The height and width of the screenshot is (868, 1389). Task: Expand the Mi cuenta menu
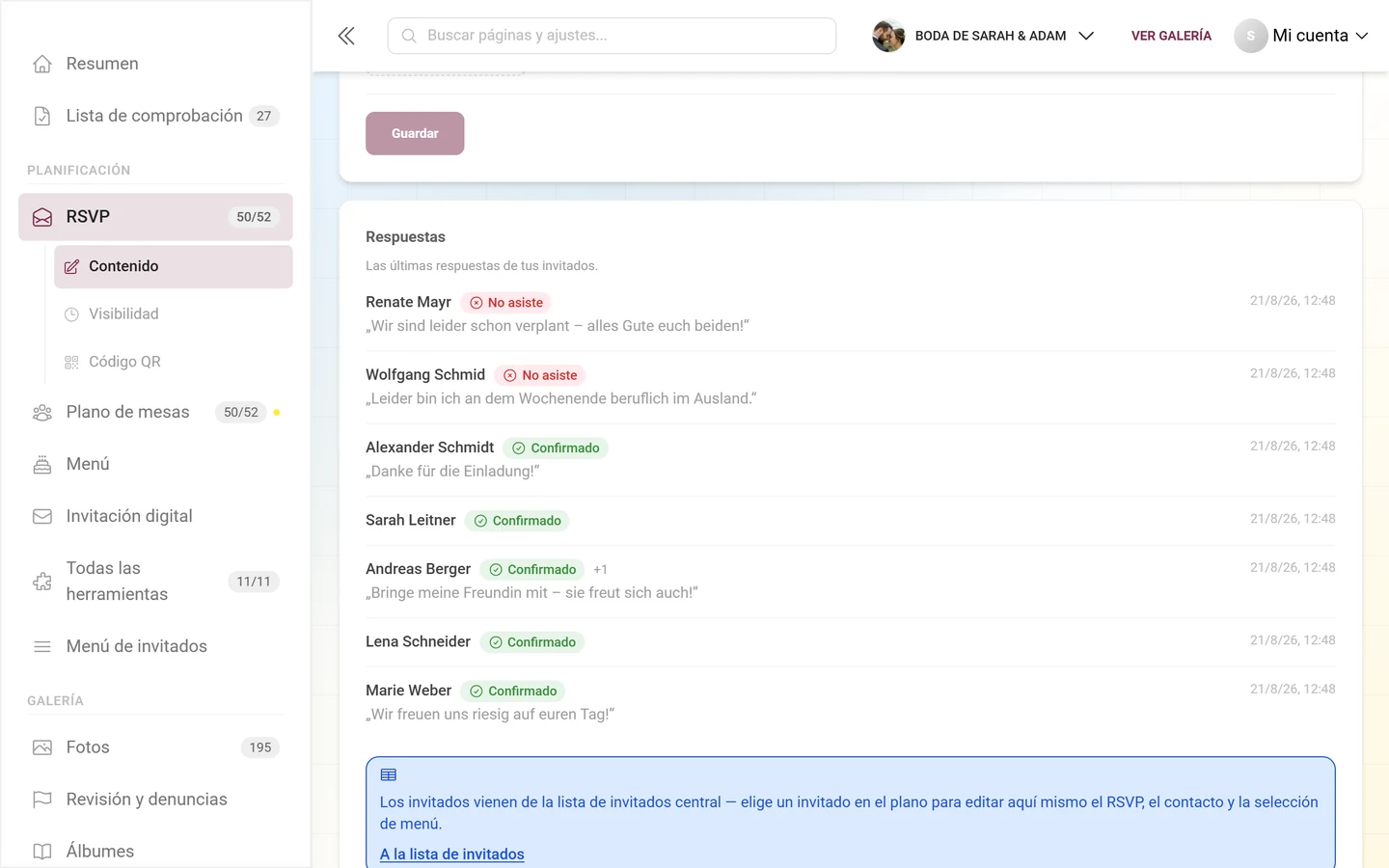click(1301, 36)
